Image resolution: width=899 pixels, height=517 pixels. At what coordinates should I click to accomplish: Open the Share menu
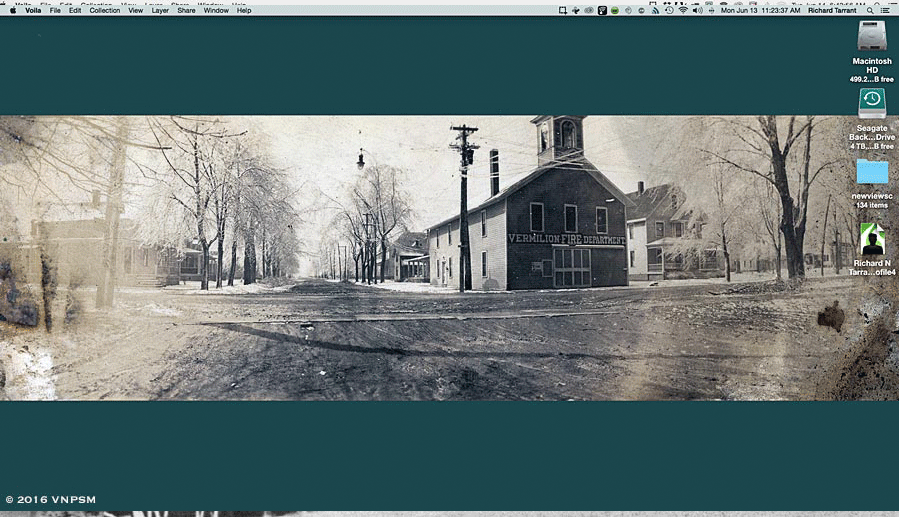coord(186,10)
